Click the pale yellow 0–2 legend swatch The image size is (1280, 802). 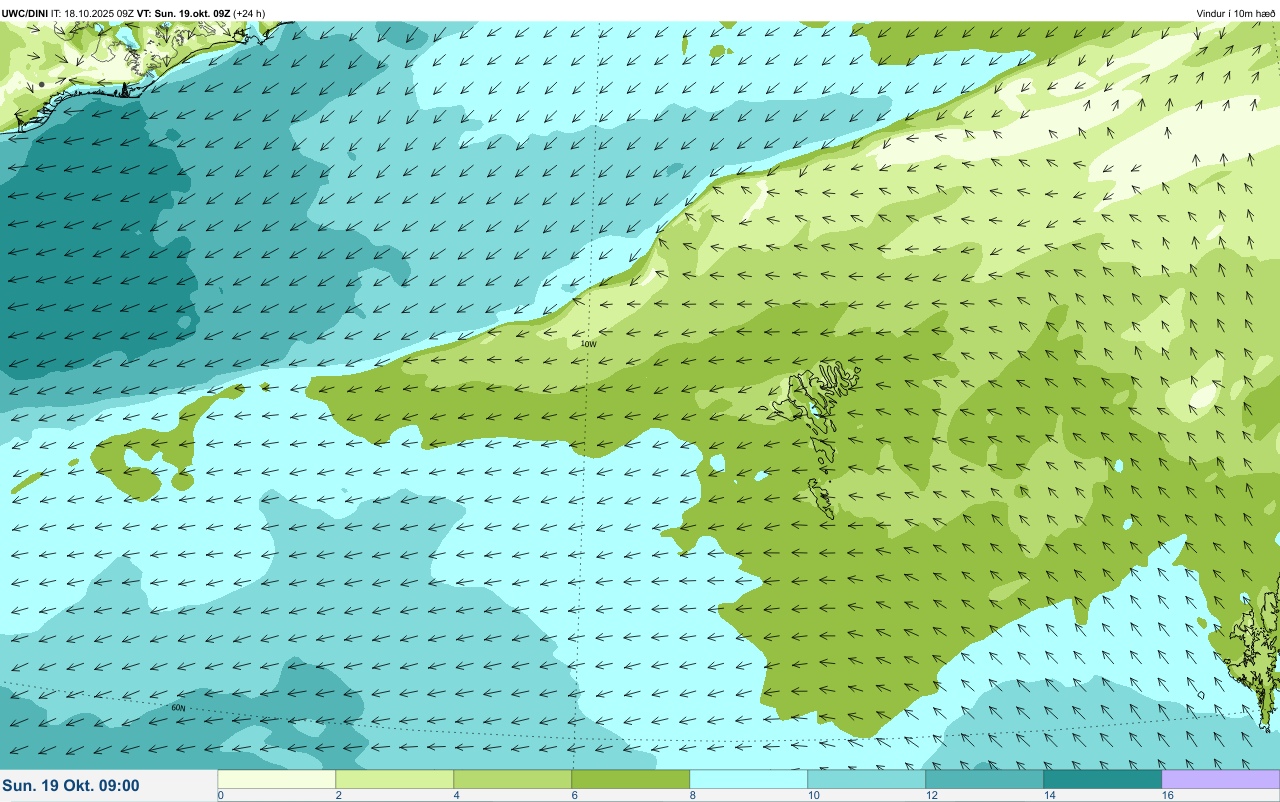coord(277,779)
